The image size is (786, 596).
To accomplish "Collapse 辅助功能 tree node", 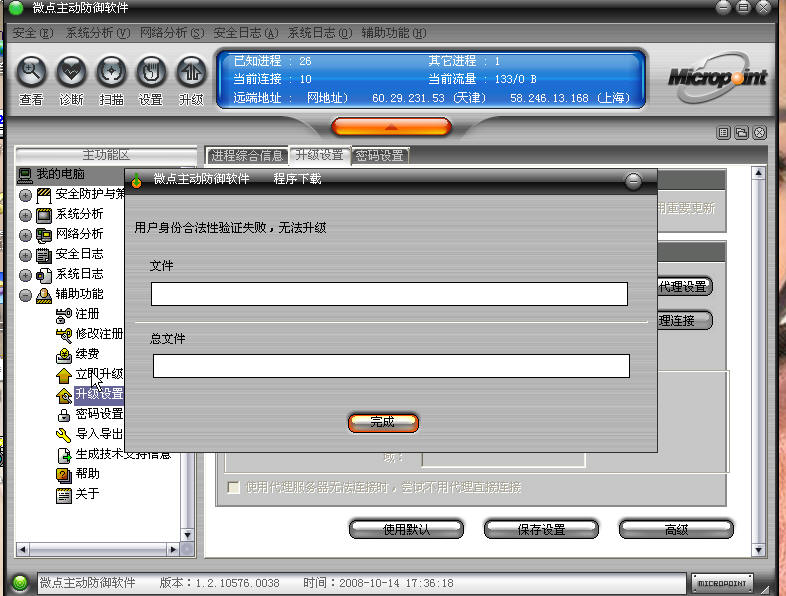I will coord(26,295).
